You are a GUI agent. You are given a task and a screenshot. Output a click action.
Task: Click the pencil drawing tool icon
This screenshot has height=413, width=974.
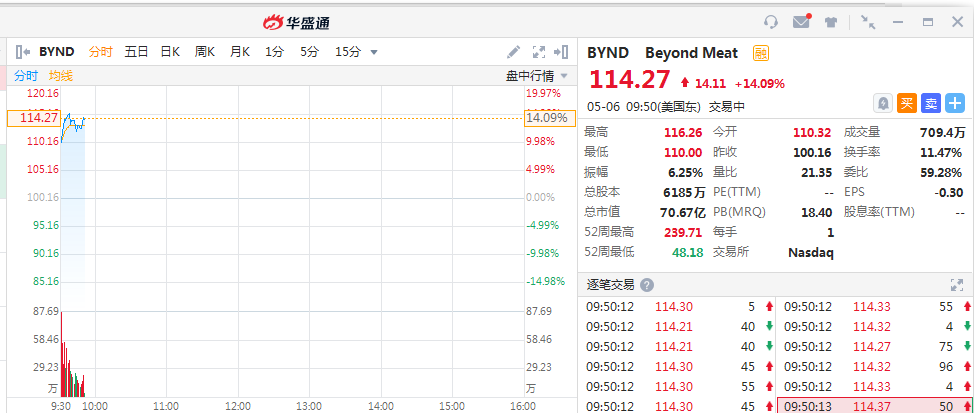click(x=513, y=52)
